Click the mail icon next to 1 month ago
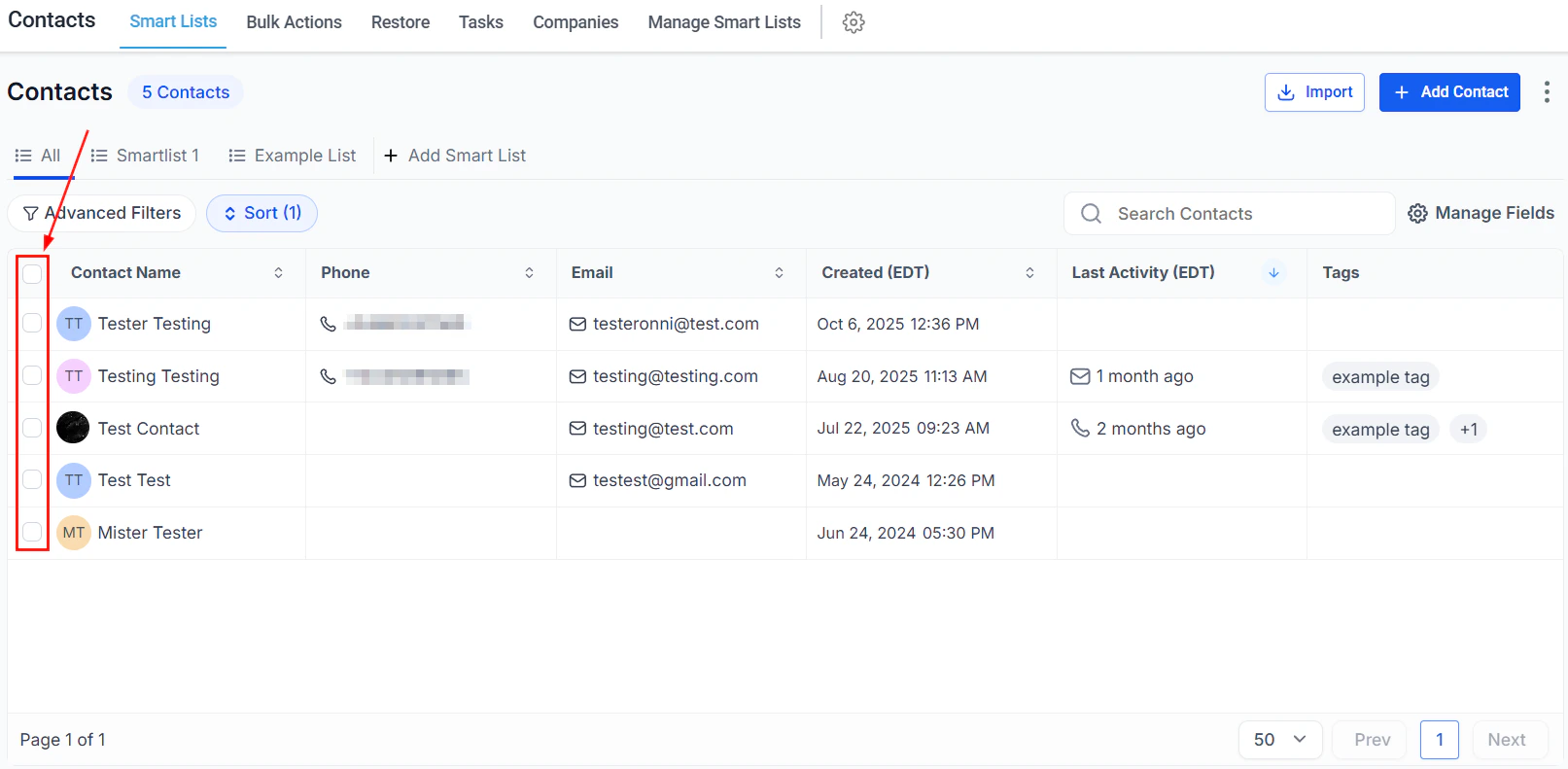The width and height of the screenshot is (1568, 769). click(1080, 376)
